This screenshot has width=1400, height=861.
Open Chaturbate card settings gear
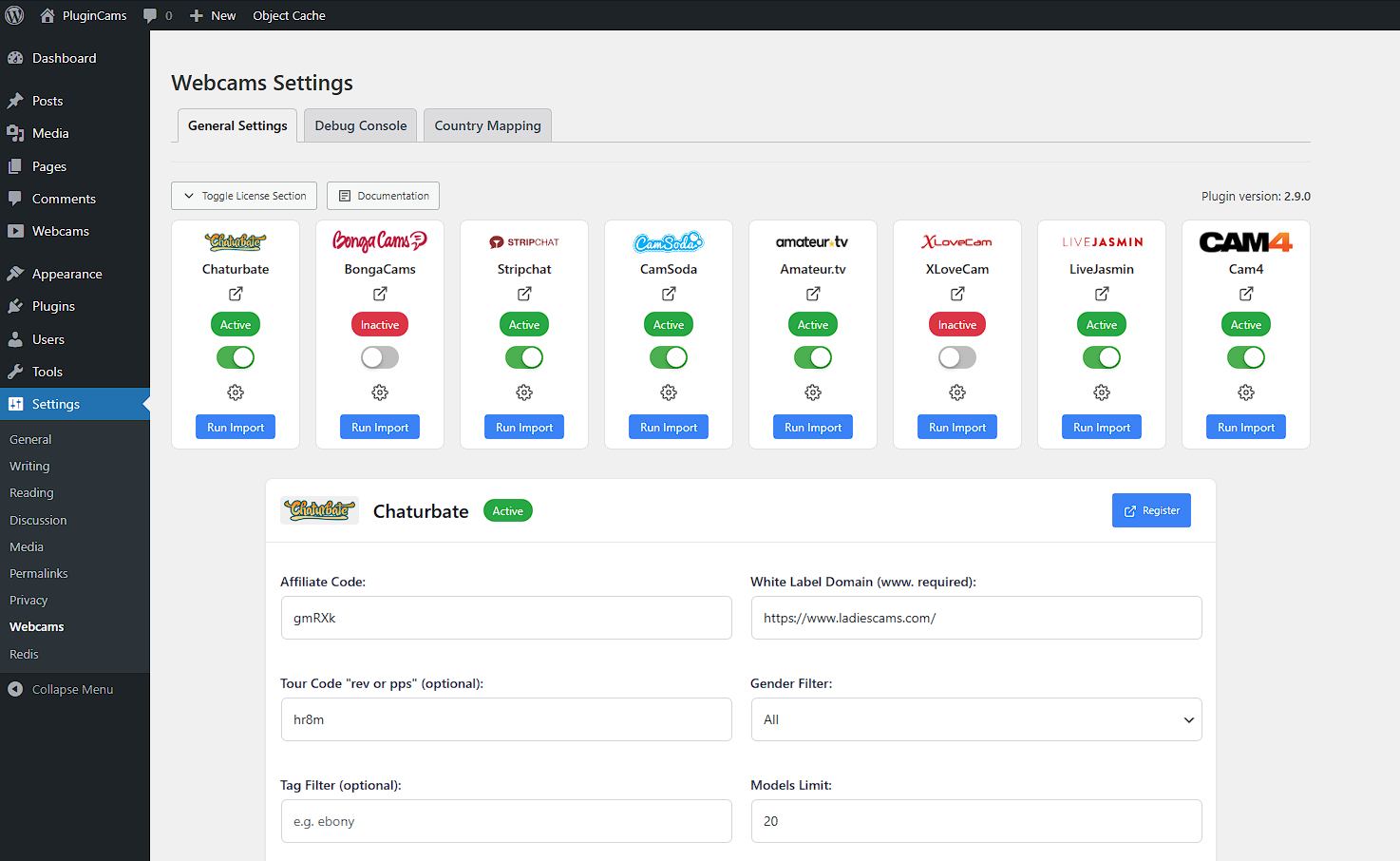tap(236, 392)
